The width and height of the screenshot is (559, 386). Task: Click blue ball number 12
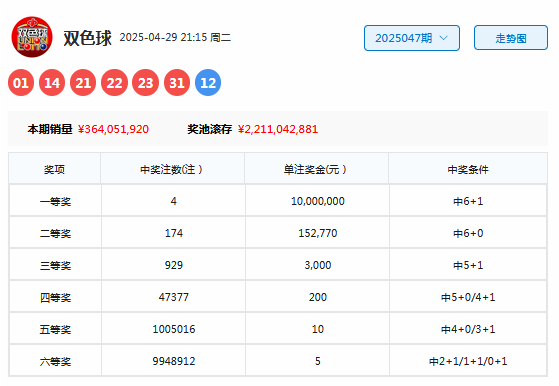coord(208,83)
